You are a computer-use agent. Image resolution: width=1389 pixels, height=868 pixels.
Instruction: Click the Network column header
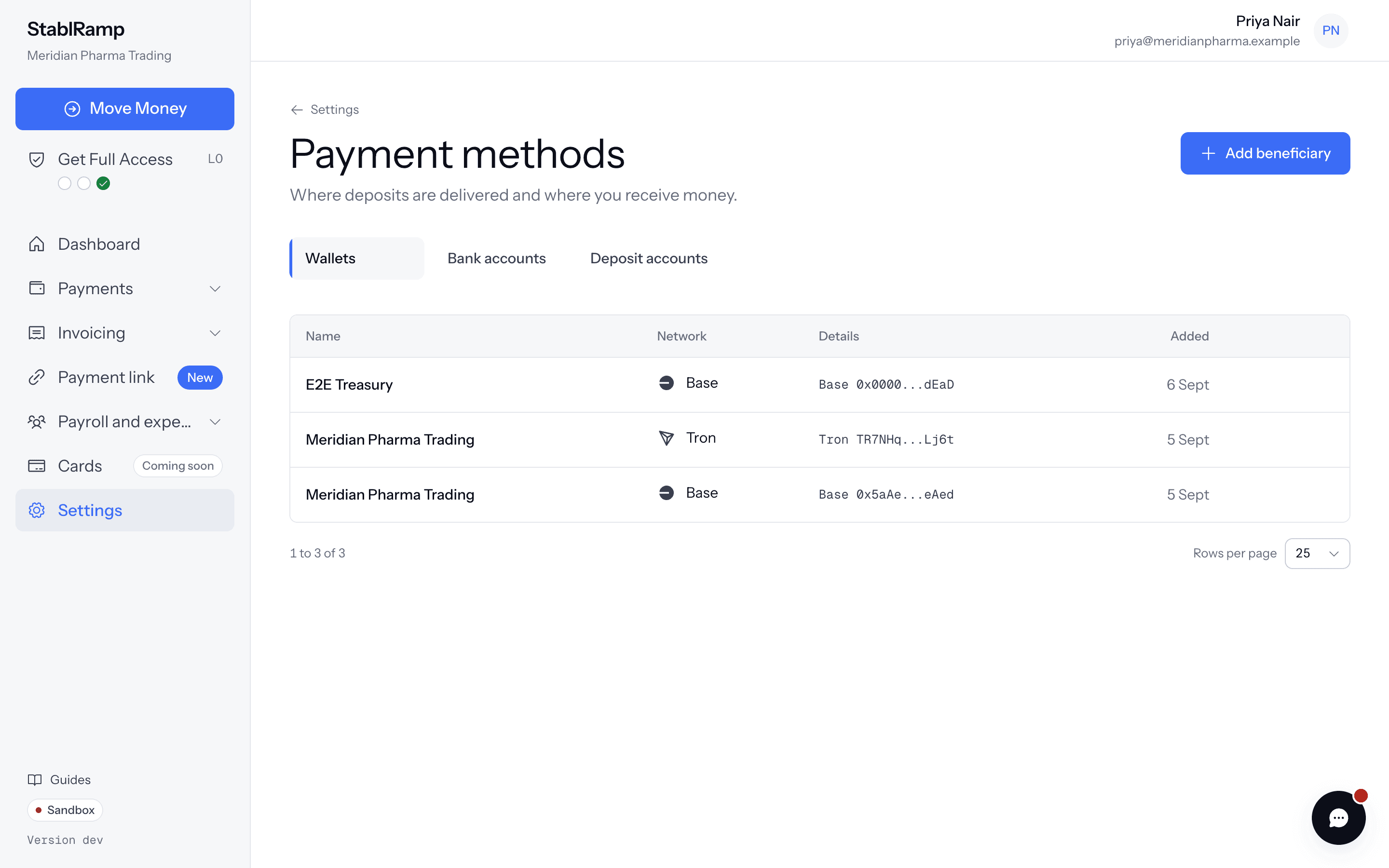click(x=682, y=337)
